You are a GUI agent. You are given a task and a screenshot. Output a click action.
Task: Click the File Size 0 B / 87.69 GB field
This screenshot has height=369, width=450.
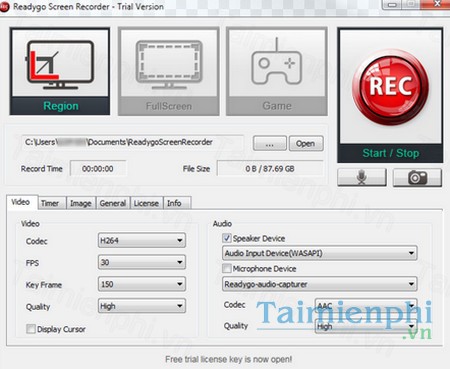(x=270, y=169)
